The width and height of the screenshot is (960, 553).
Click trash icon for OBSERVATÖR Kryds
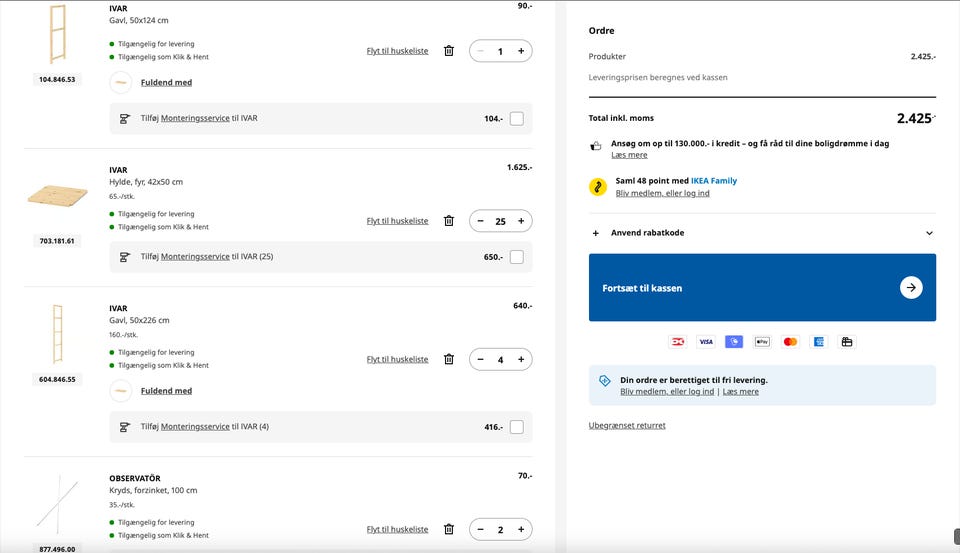pos(449,529)
